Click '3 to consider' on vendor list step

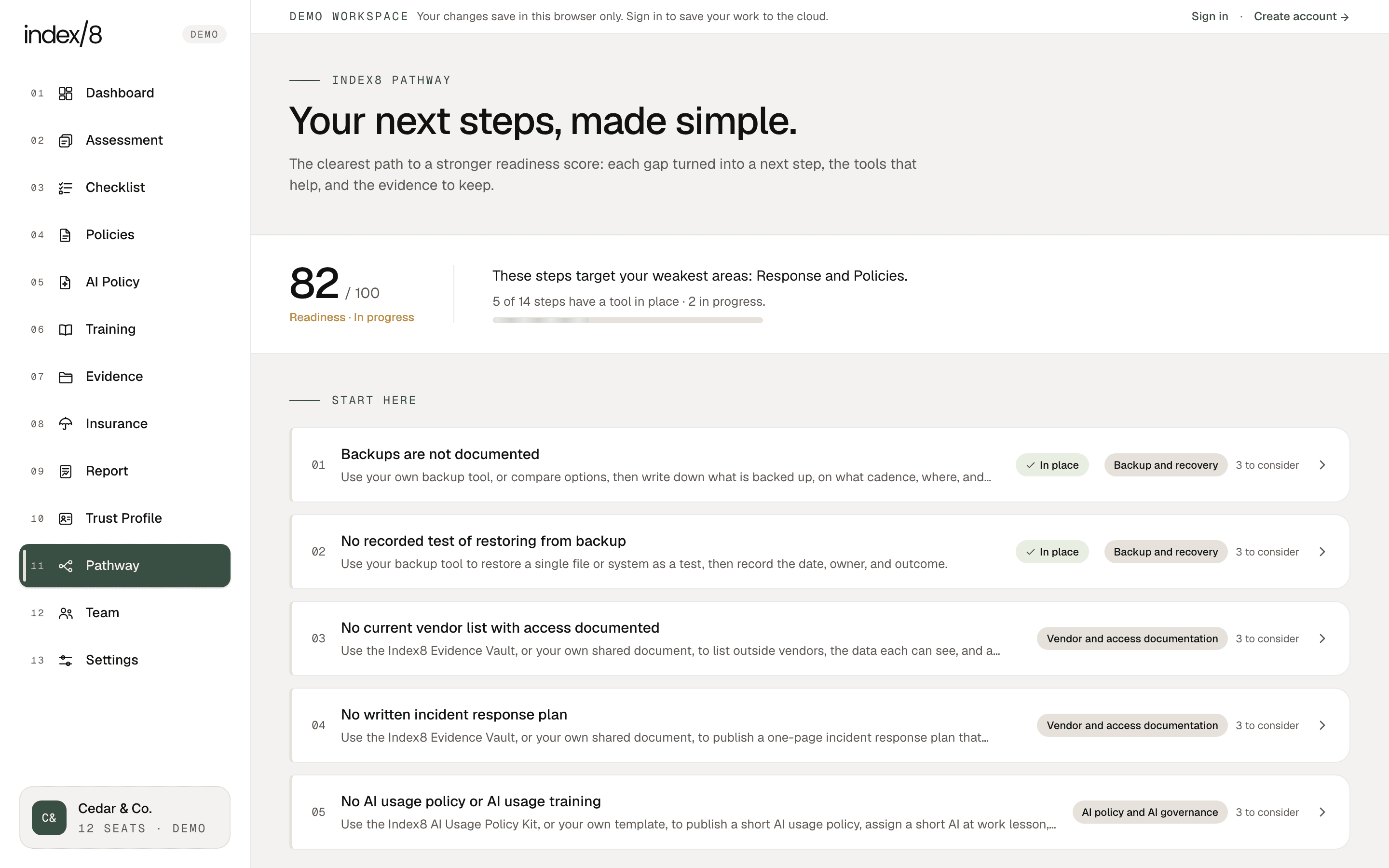click(x=1267, y=639)
